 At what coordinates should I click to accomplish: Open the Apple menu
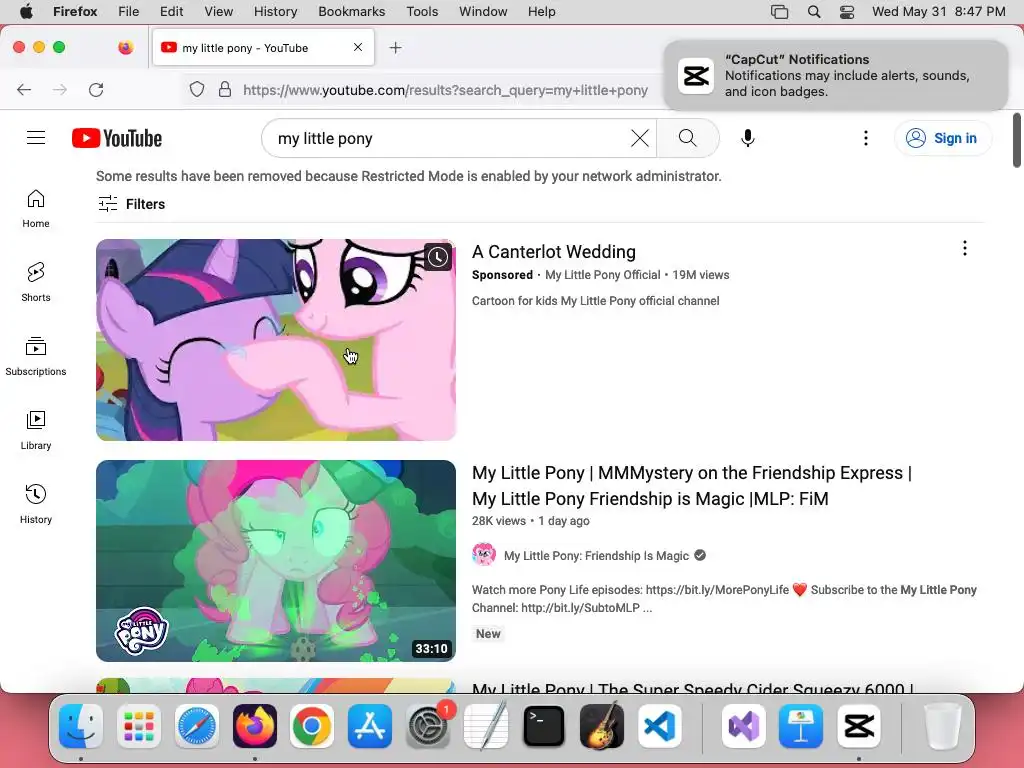[26, 12]
